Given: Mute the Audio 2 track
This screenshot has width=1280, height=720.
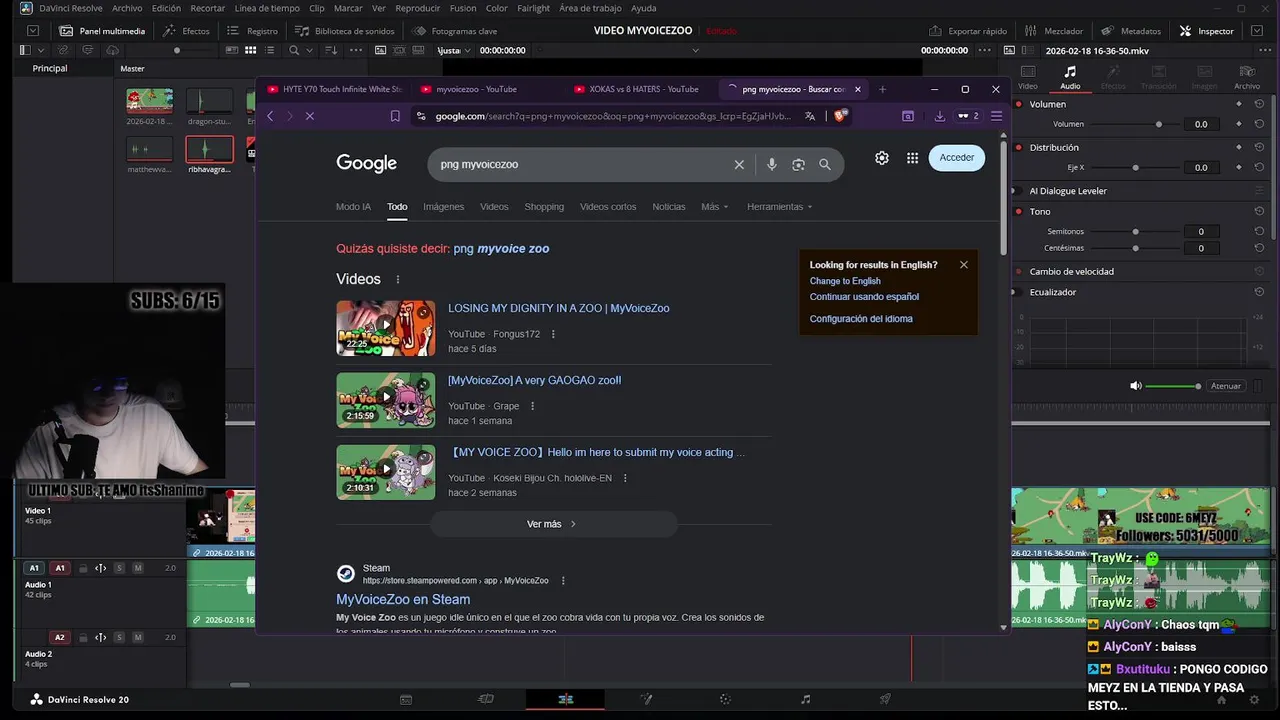Looking at the screenshot, I should click(x=138, y=637).
